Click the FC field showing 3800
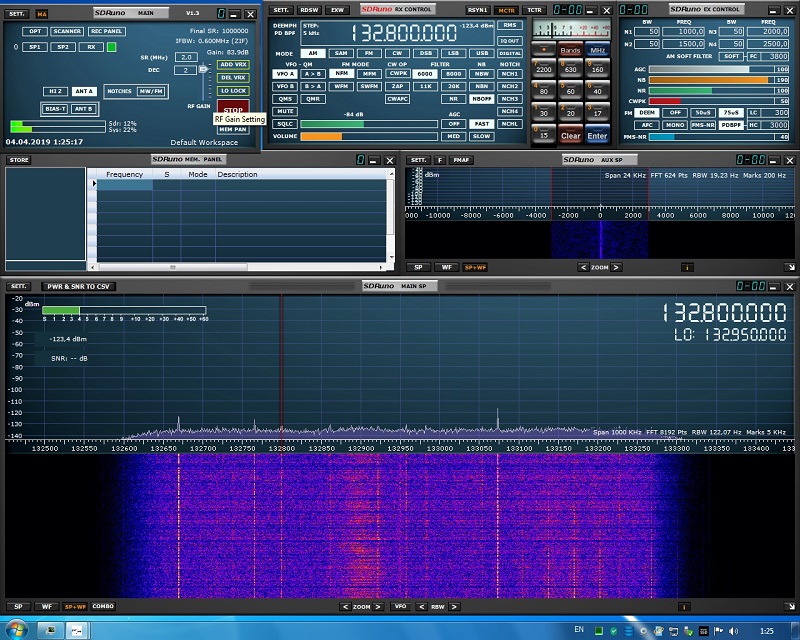Viewport: 800px width, 640px height. (x=774, y=57)
